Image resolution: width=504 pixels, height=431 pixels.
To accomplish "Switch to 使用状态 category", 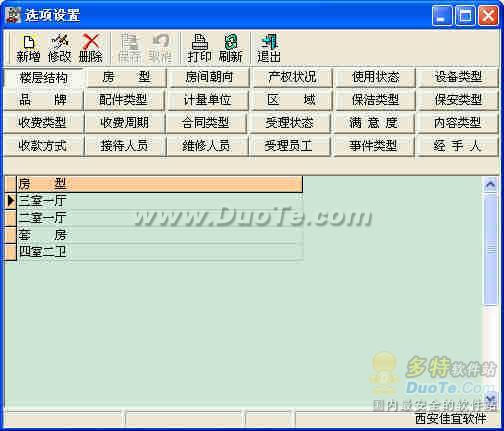I will [x=375, y=78].
